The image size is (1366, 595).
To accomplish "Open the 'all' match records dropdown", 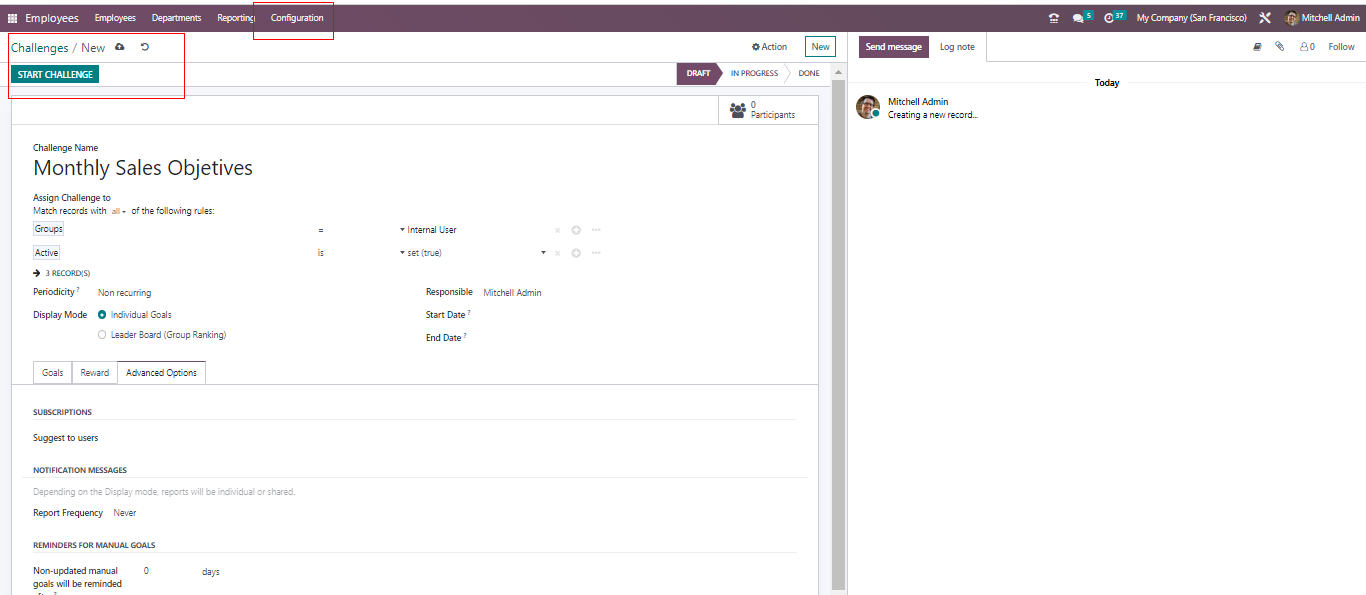I will tap(119, 212).
